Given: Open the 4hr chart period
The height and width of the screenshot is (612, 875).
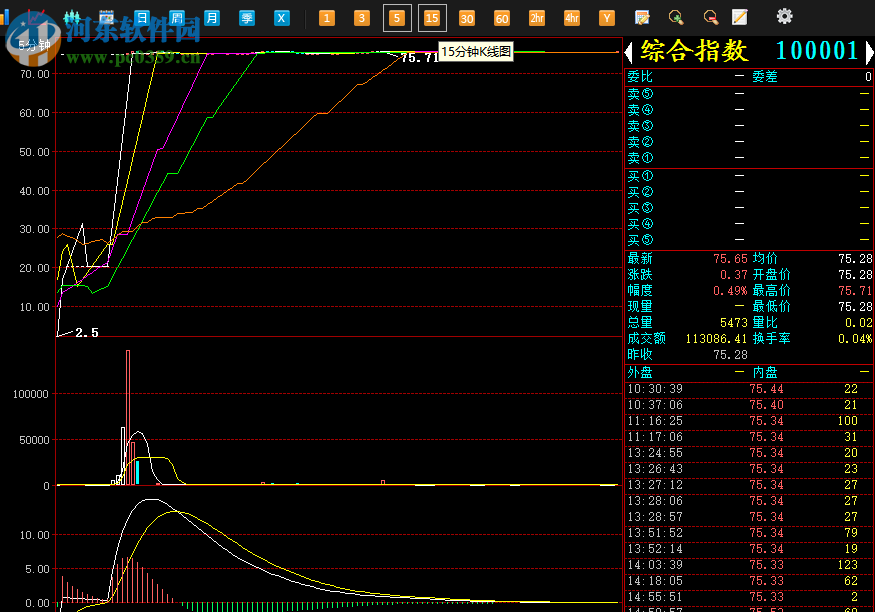Looking at the screenshot, I should click(x=572, y=17).
